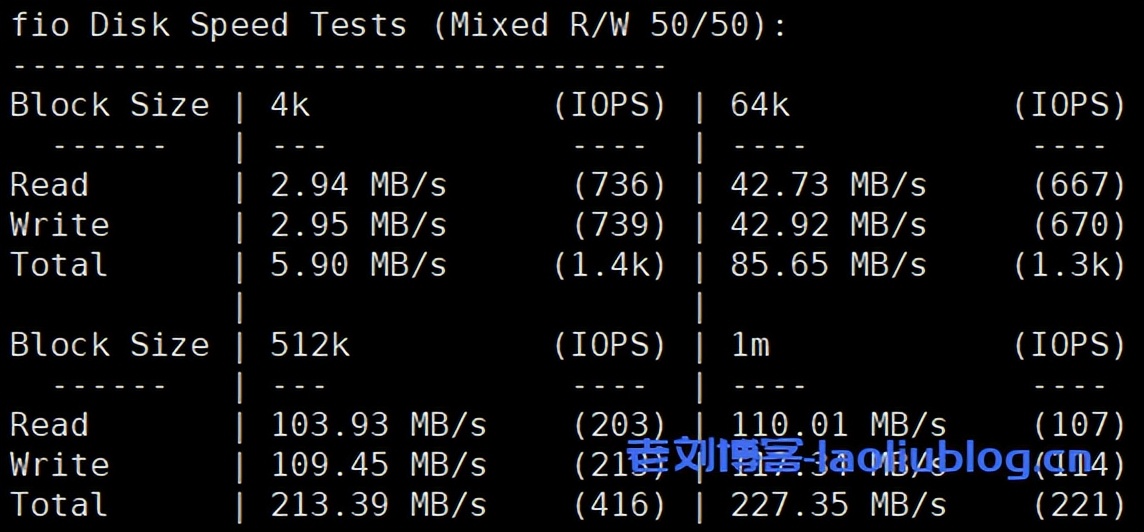Click the 103.93 MB/s read value

click(378, 425)
